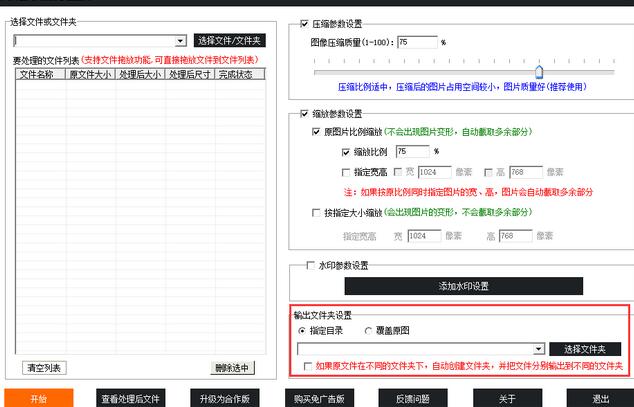Click the 退出 button
Screen dimensions: 634x407
click(600, 399)
